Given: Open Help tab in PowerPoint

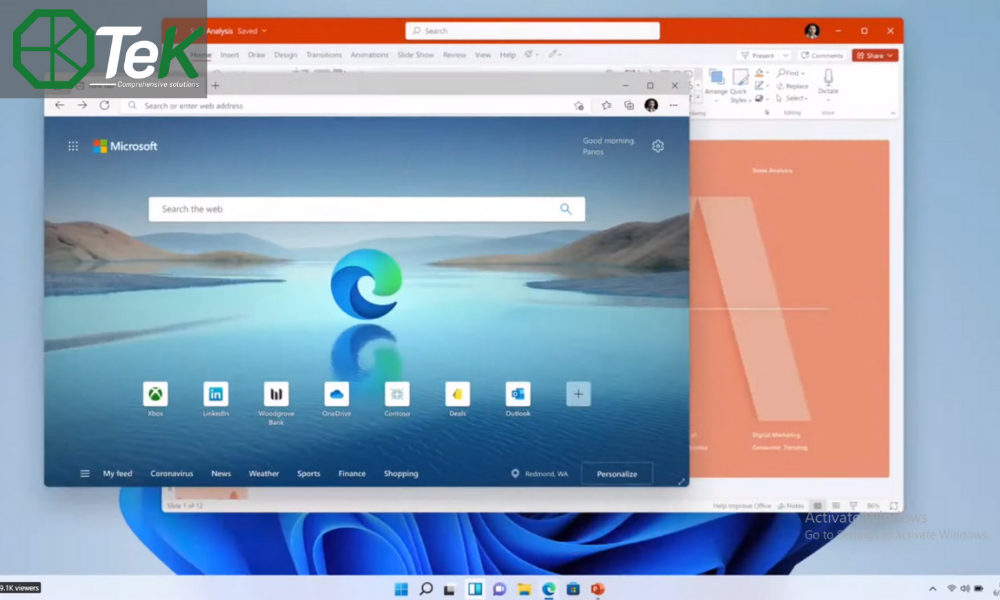Looking at the screenshot, I should pyautogui.click(x=508, y=55).
